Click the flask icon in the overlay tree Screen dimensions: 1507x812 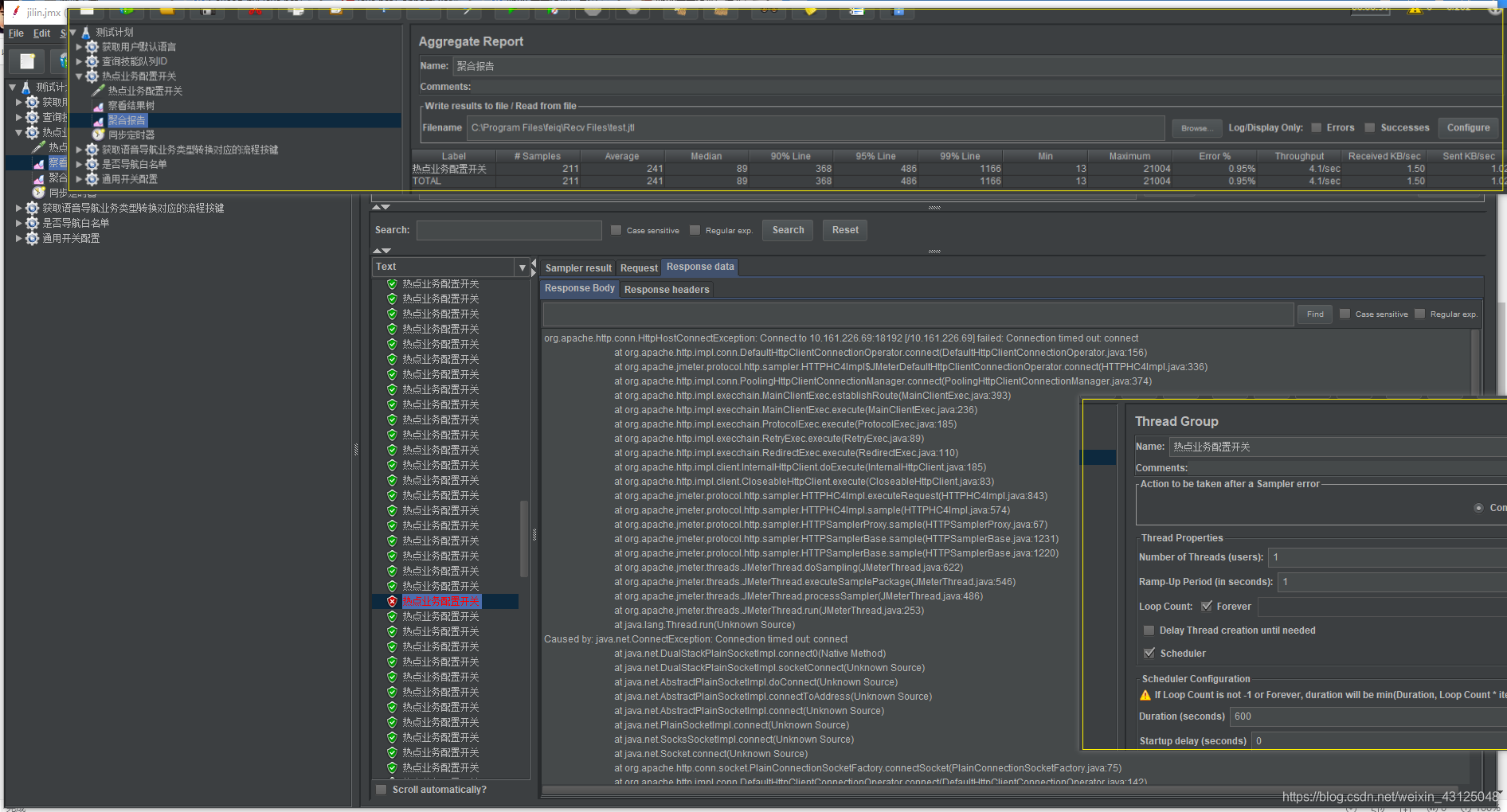[x=86, y=33]
